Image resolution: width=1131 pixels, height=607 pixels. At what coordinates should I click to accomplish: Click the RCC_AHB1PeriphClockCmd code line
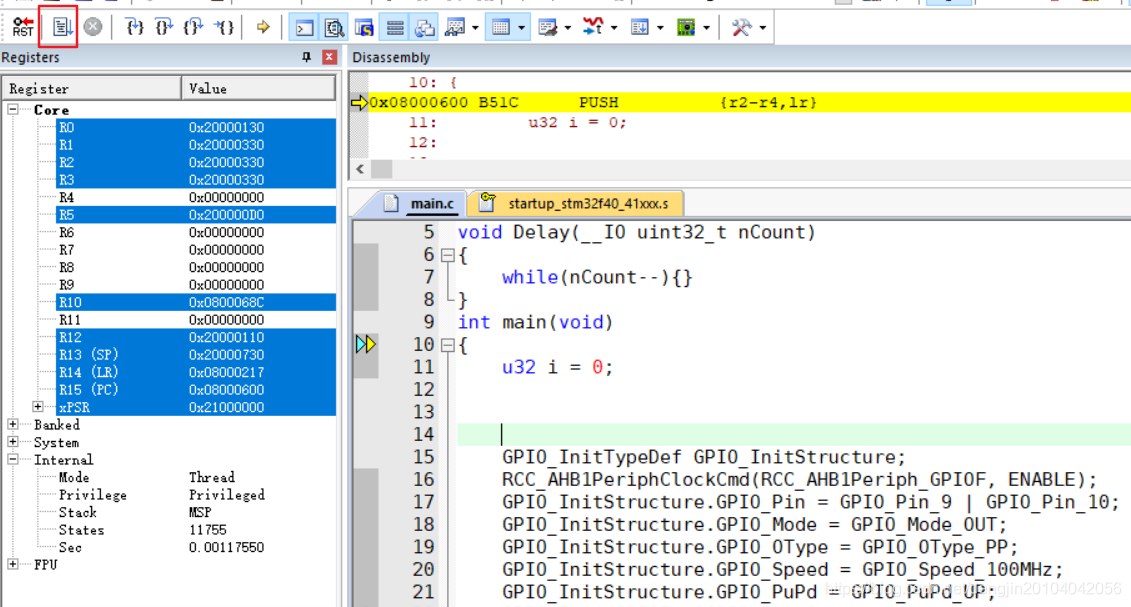[799, 480]
